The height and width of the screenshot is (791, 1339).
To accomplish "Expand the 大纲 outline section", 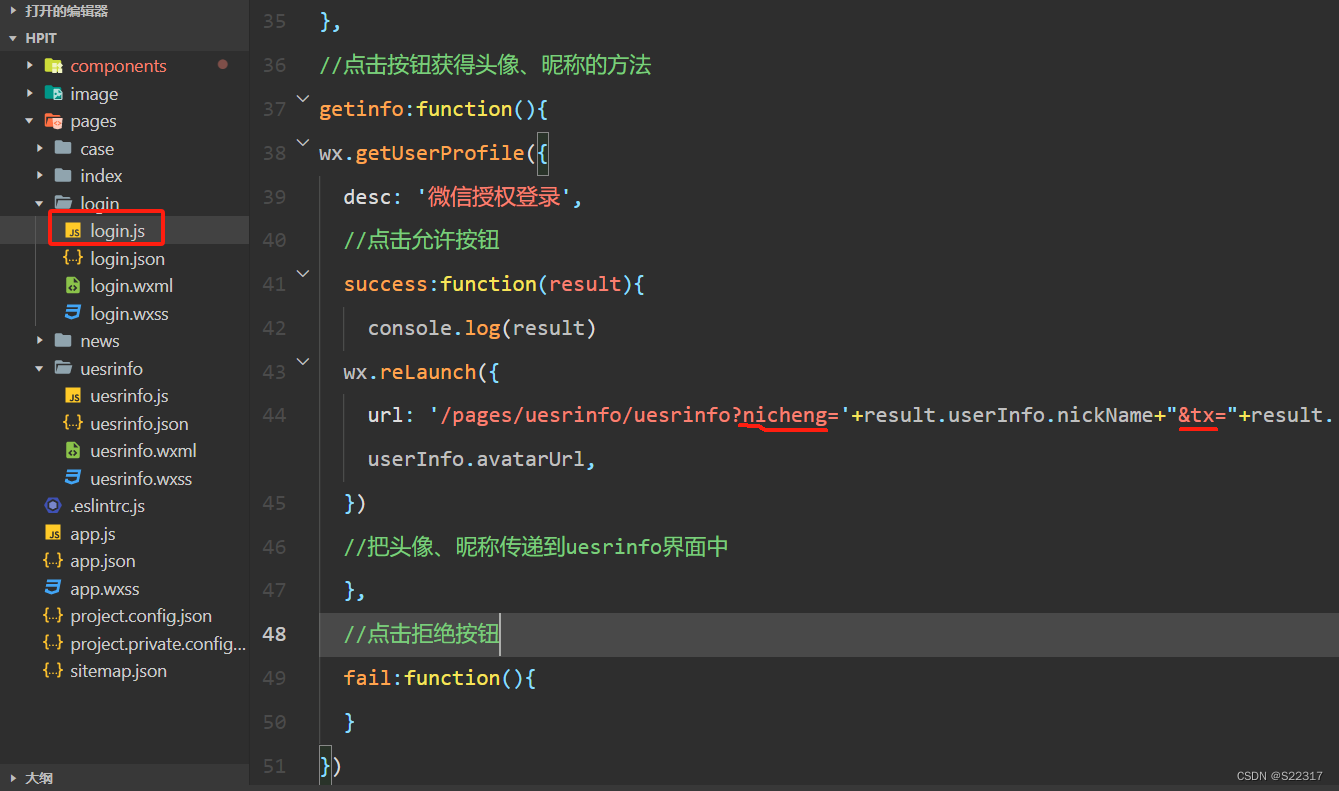I will (13, 777).
